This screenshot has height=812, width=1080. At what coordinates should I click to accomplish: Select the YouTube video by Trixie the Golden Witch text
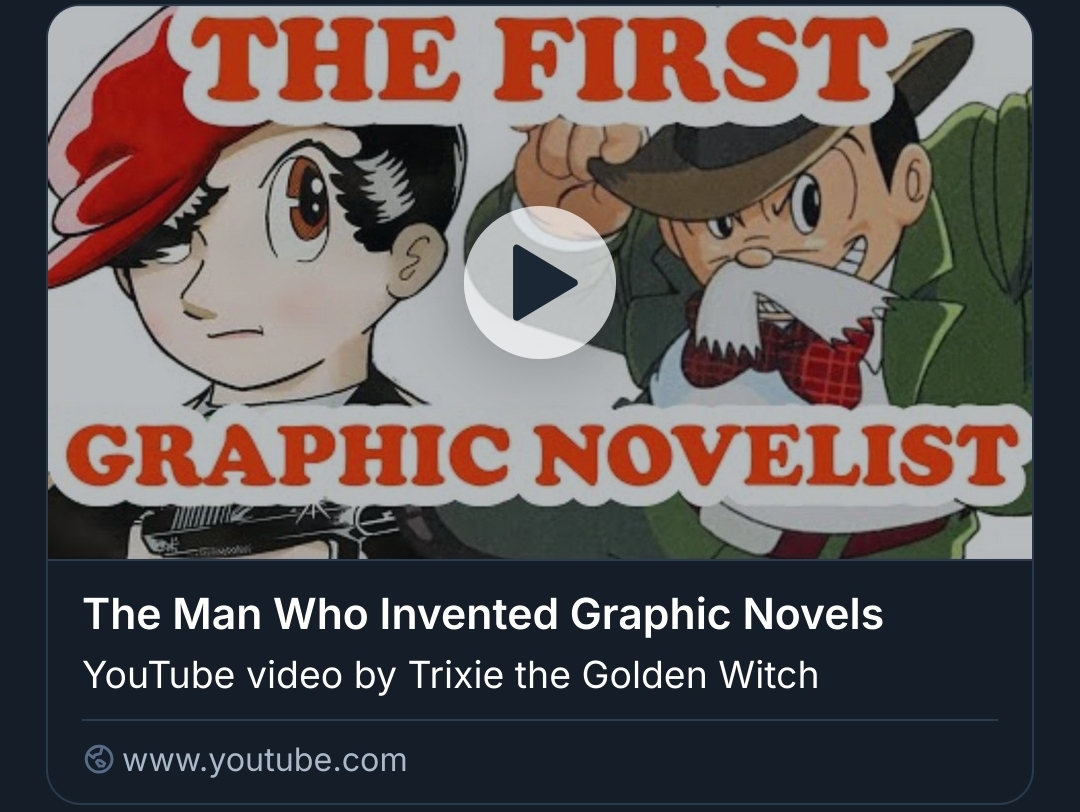pos(450,675)
